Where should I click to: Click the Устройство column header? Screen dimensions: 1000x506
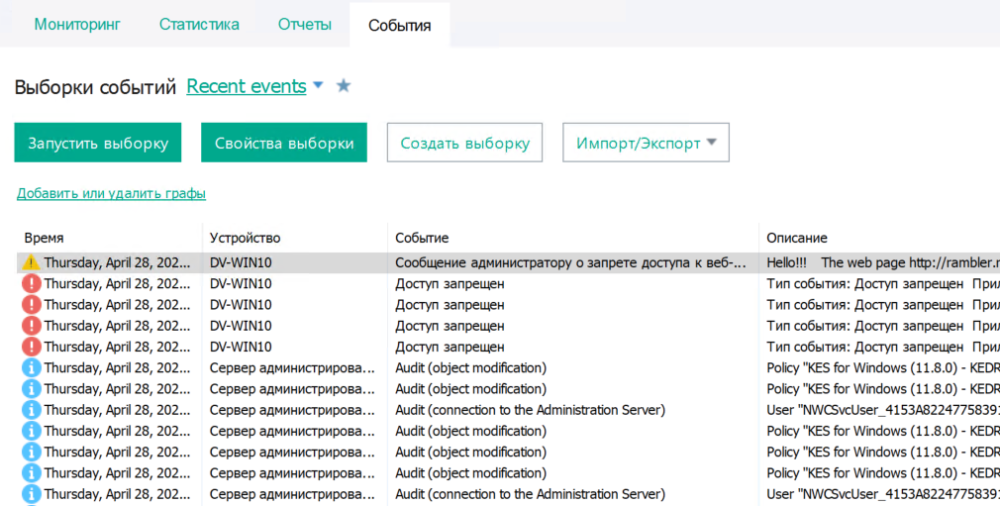pyautogui.click(x=245, y=238)
